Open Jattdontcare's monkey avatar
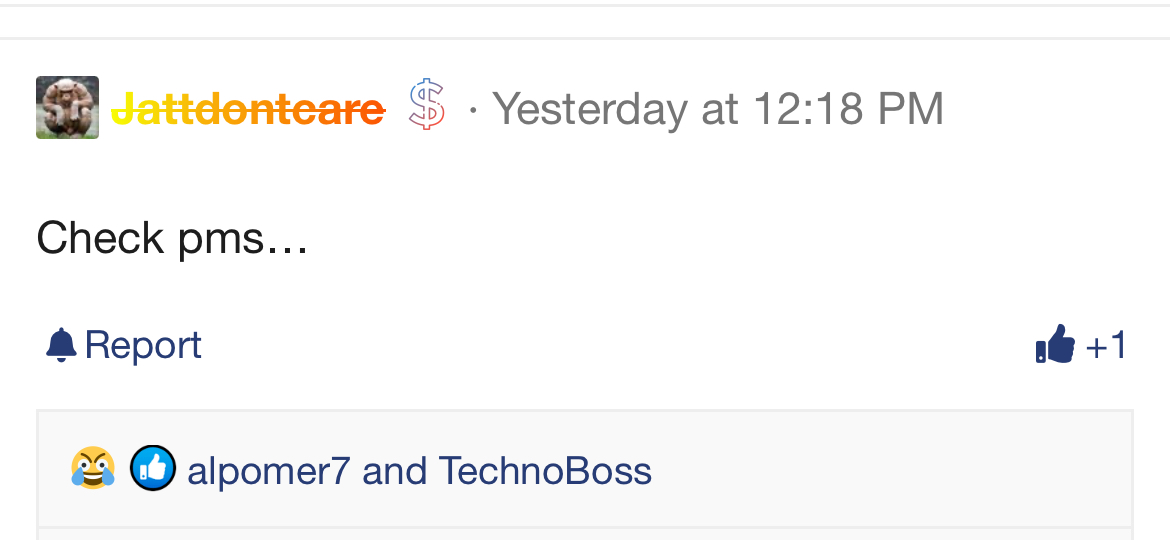This screenshot has height=540, width=1170. click(x=67, y=107)
